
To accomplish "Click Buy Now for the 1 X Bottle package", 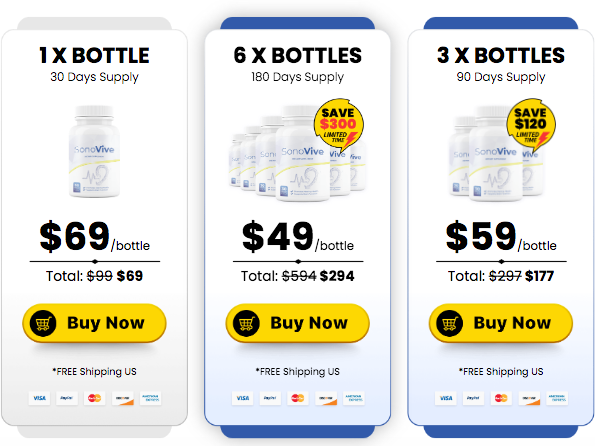I will (94, 323).
